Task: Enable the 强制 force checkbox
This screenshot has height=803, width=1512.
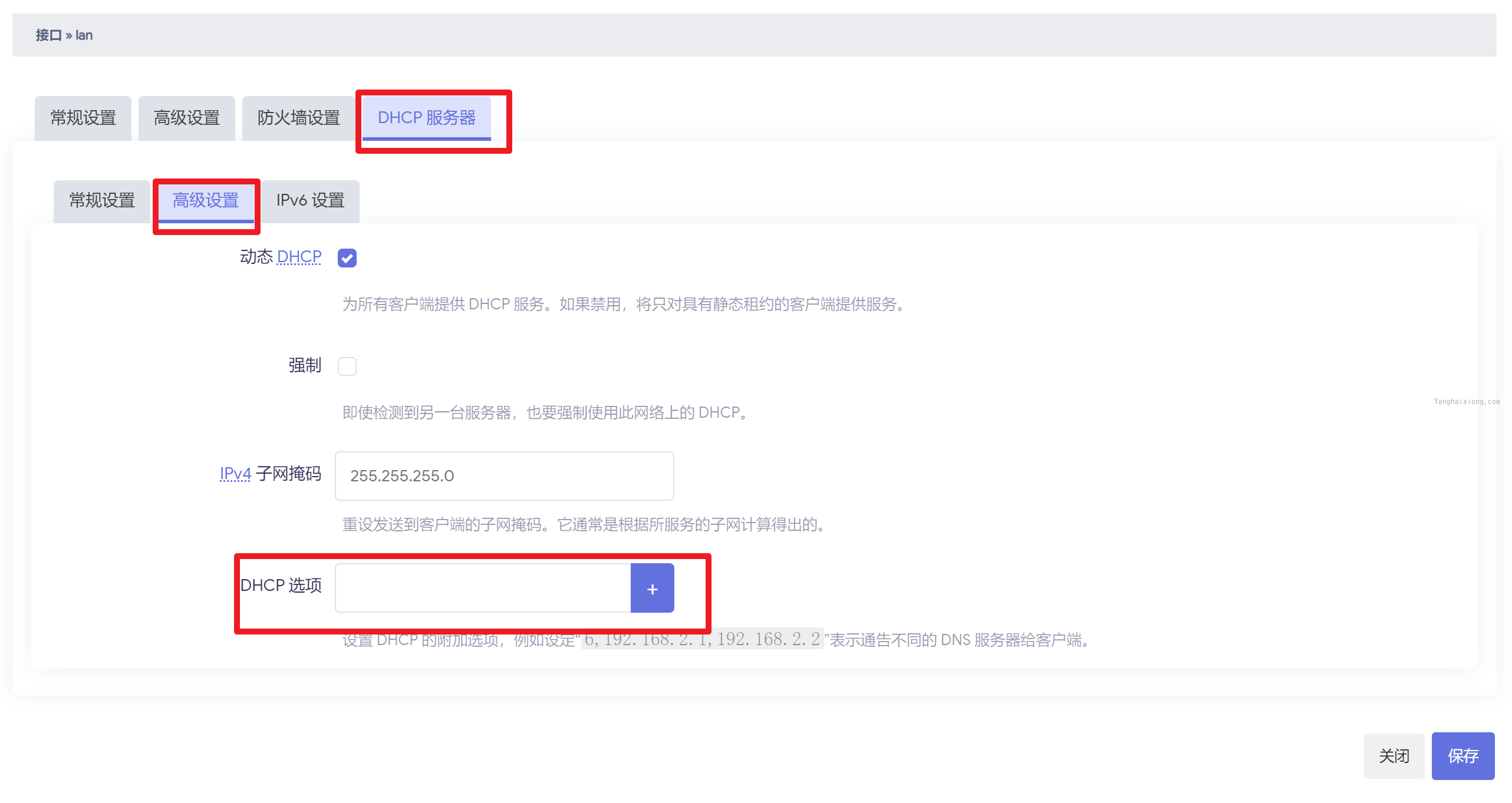Action: tap(347, 366)
